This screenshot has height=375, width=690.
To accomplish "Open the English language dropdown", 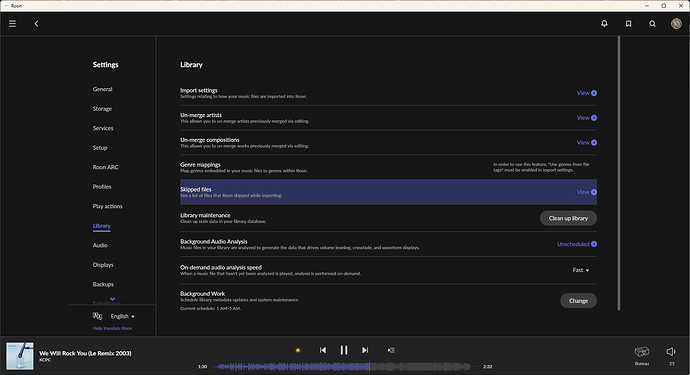I will click(123, 316).
